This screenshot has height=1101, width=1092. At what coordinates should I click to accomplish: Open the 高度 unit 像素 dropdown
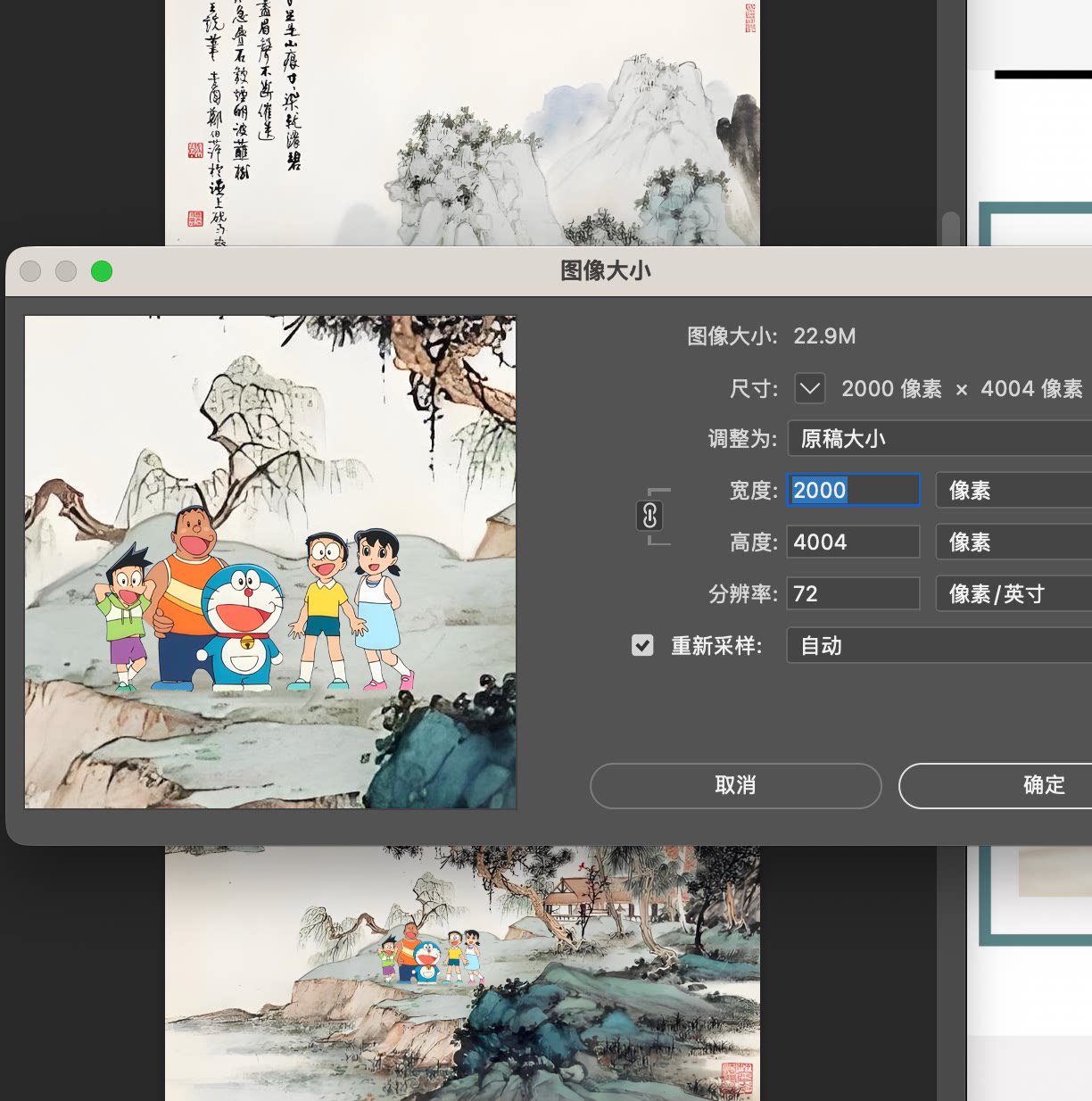pos(1013,542)
